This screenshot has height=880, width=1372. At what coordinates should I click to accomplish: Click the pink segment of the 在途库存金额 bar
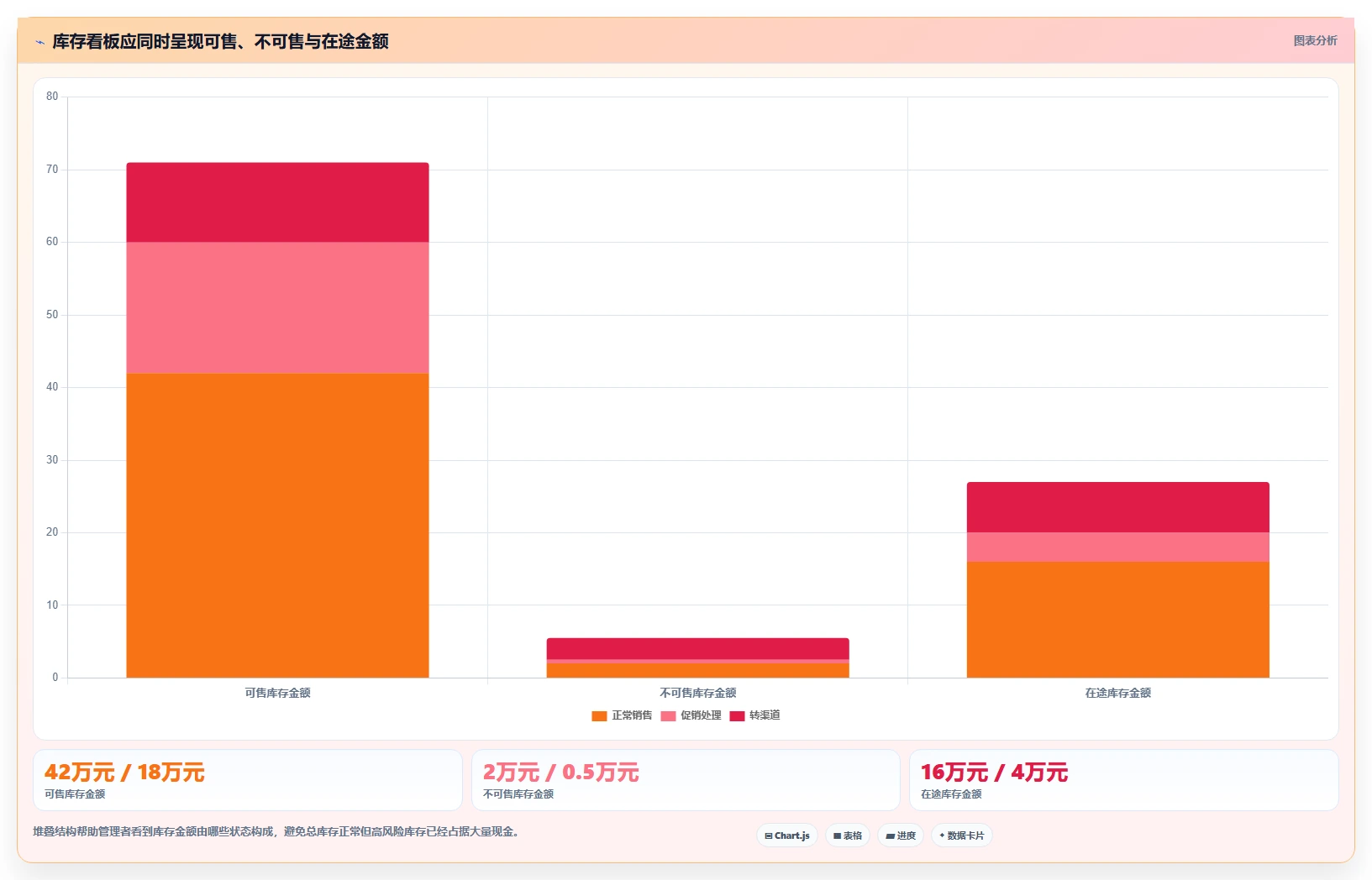pos(1117,547)
